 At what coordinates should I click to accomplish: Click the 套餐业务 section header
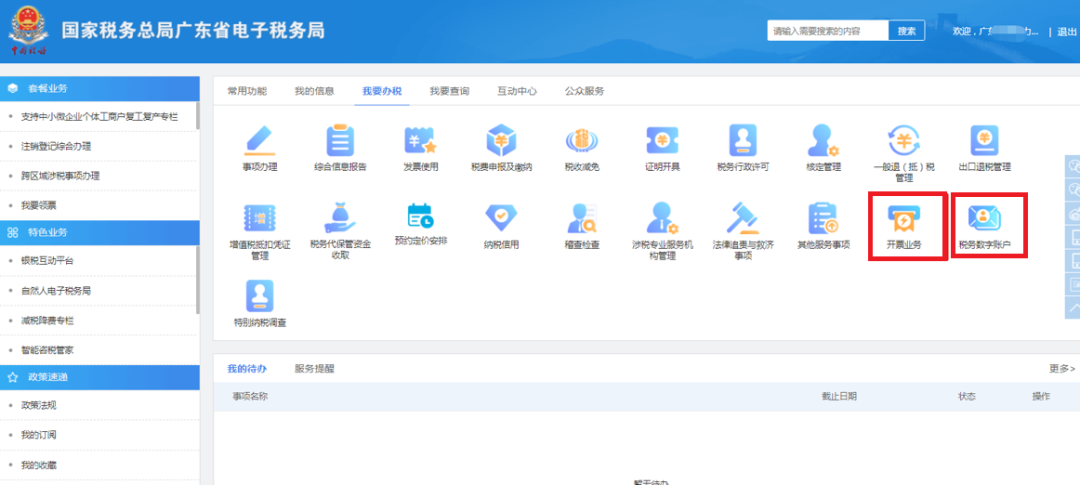pos(100,89)
